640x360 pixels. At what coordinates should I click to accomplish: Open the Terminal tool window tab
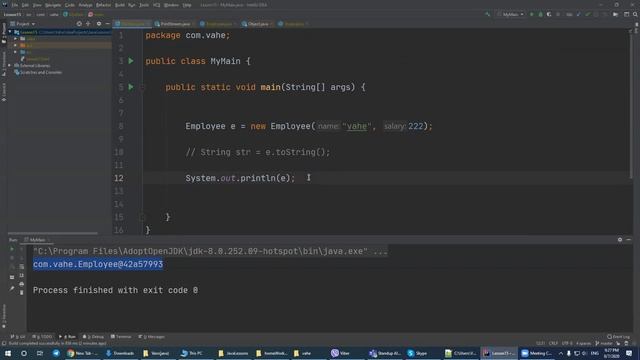point(121,337)
